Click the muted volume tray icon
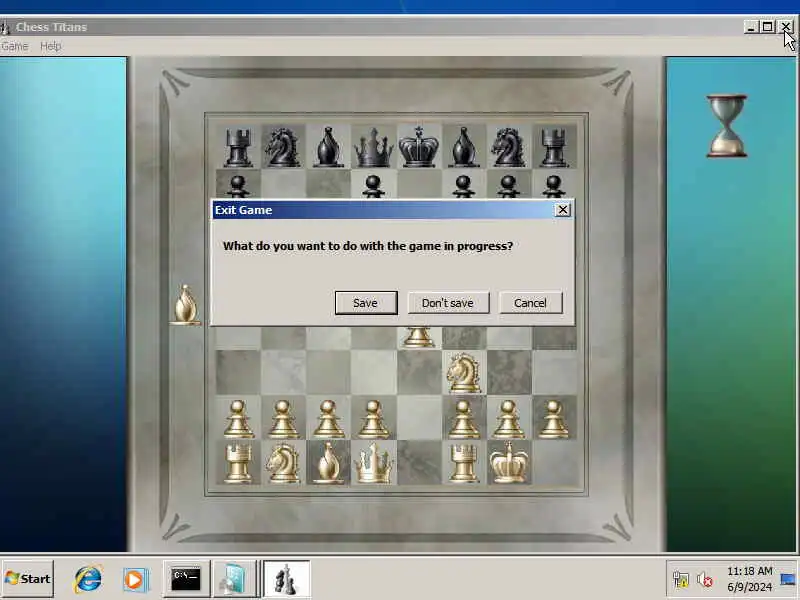The height and width of the screenshot is (600, 800). (x=705, y=580)
